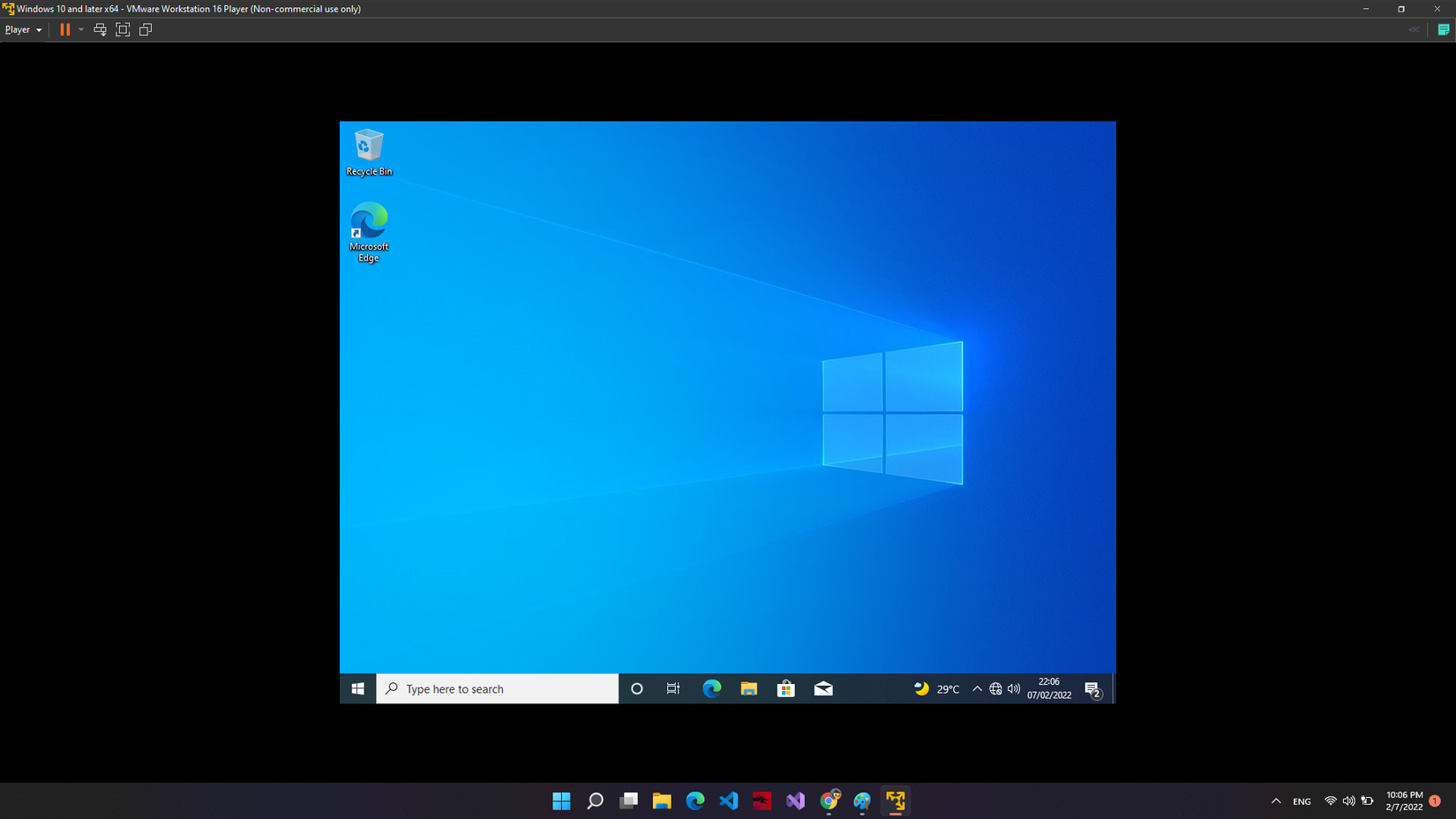
Task: Open Mail app from guest taskbar
Action: pyautogui.click(x=822, y=688)
